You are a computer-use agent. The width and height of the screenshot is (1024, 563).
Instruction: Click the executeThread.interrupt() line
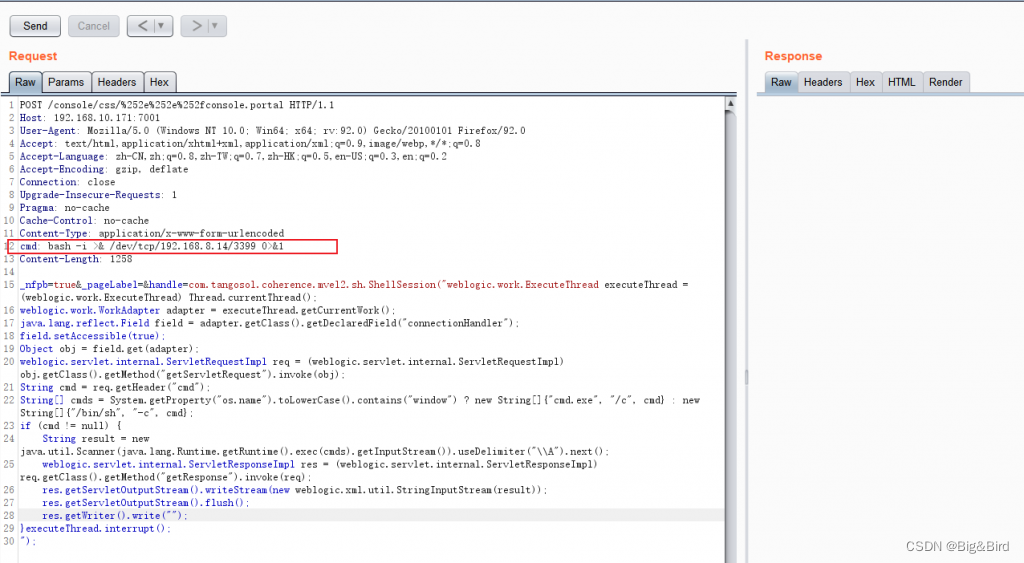(x=95, y=528)
